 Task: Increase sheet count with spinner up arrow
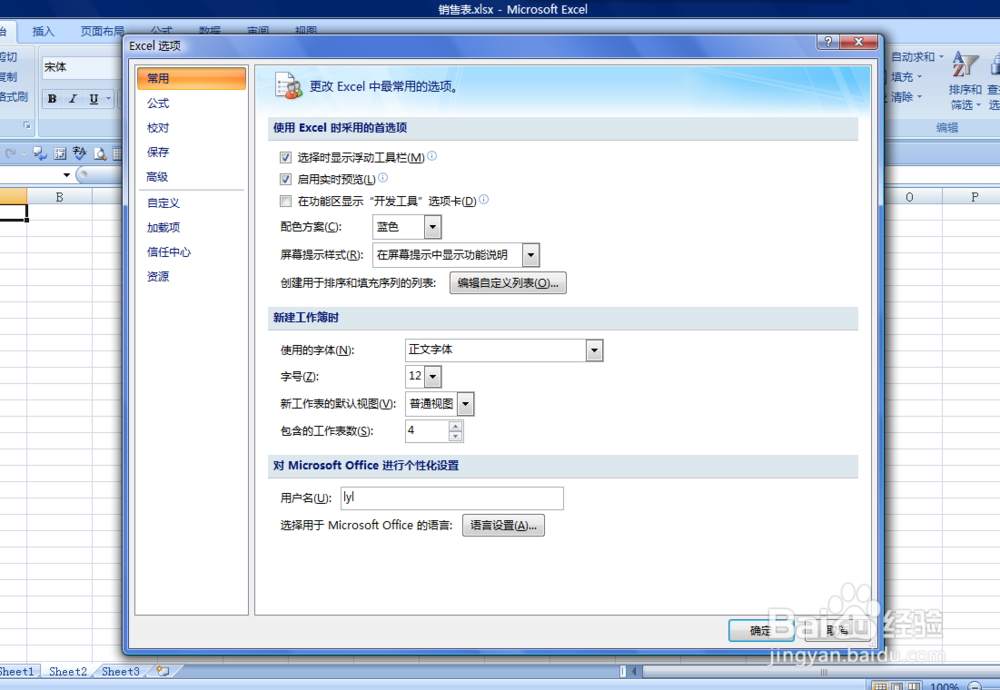click(x=455, y=426)
